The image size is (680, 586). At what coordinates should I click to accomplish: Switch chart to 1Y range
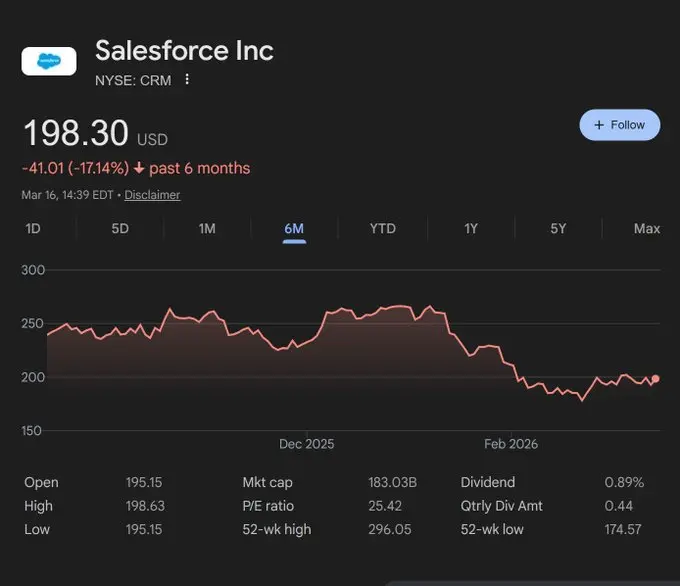click(x=470, y=229)
